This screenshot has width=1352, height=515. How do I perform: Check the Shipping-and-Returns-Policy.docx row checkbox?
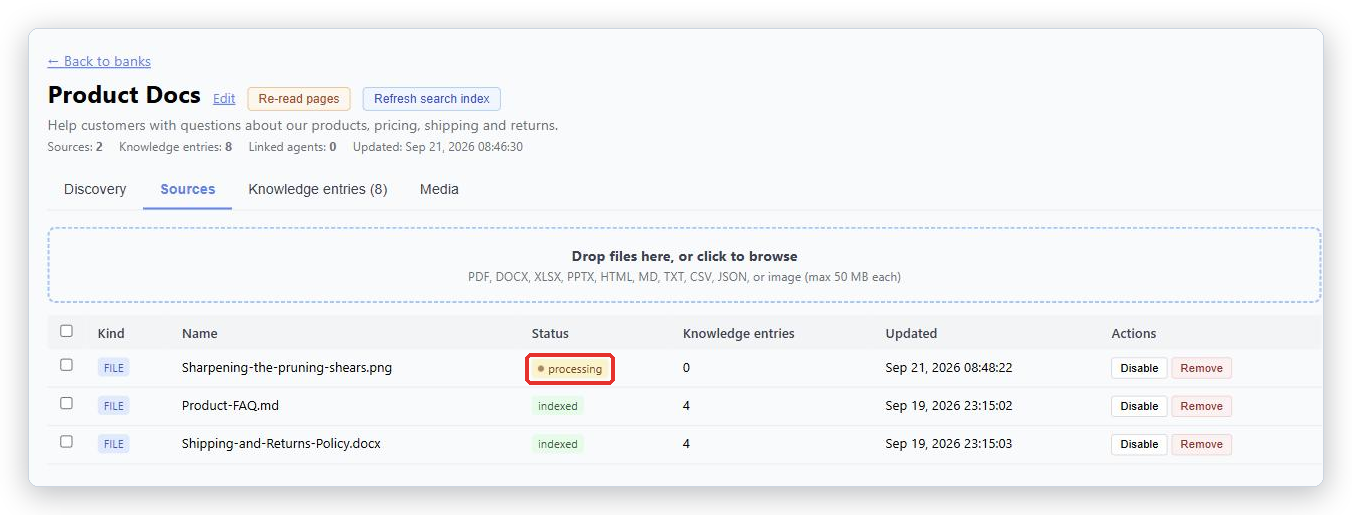[x=66, y=441]
